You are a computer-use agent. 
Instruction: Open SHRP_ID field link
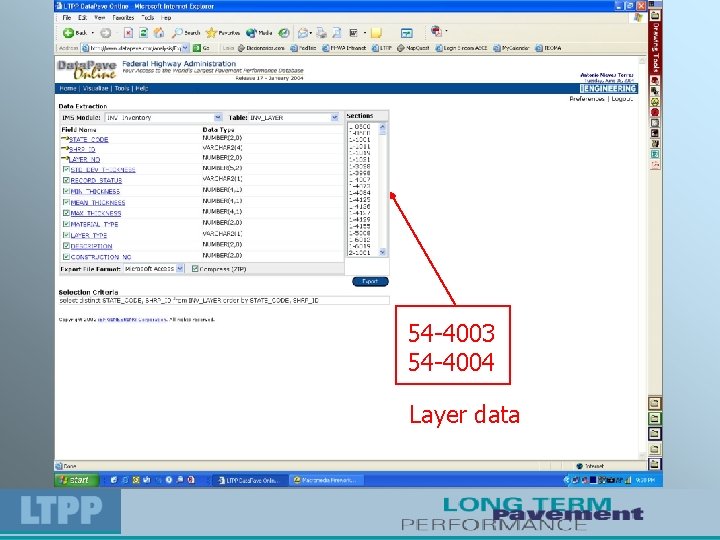(x=82, y=149)
